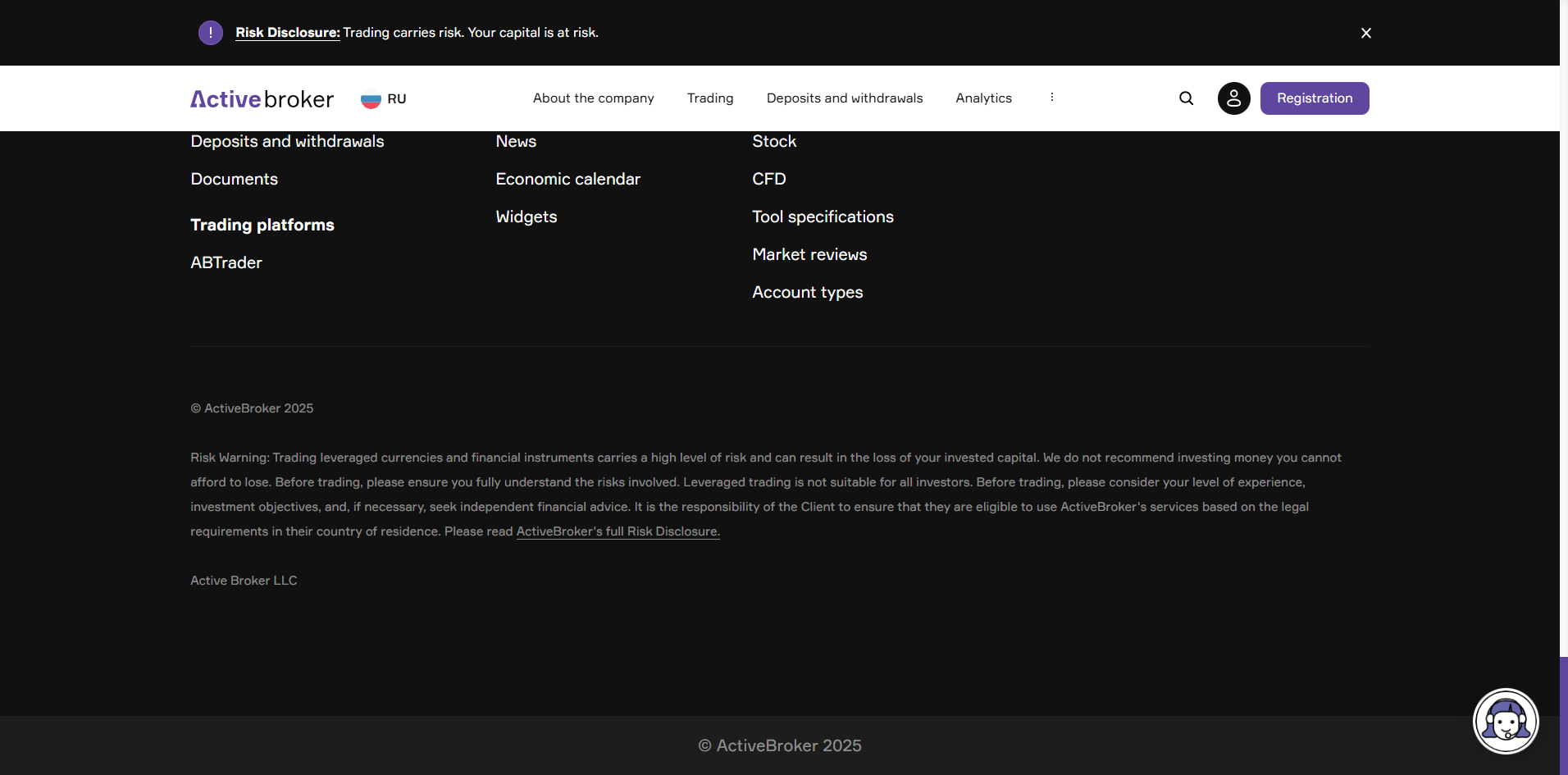Click the search magnifier icon

tap(1186, 98)
